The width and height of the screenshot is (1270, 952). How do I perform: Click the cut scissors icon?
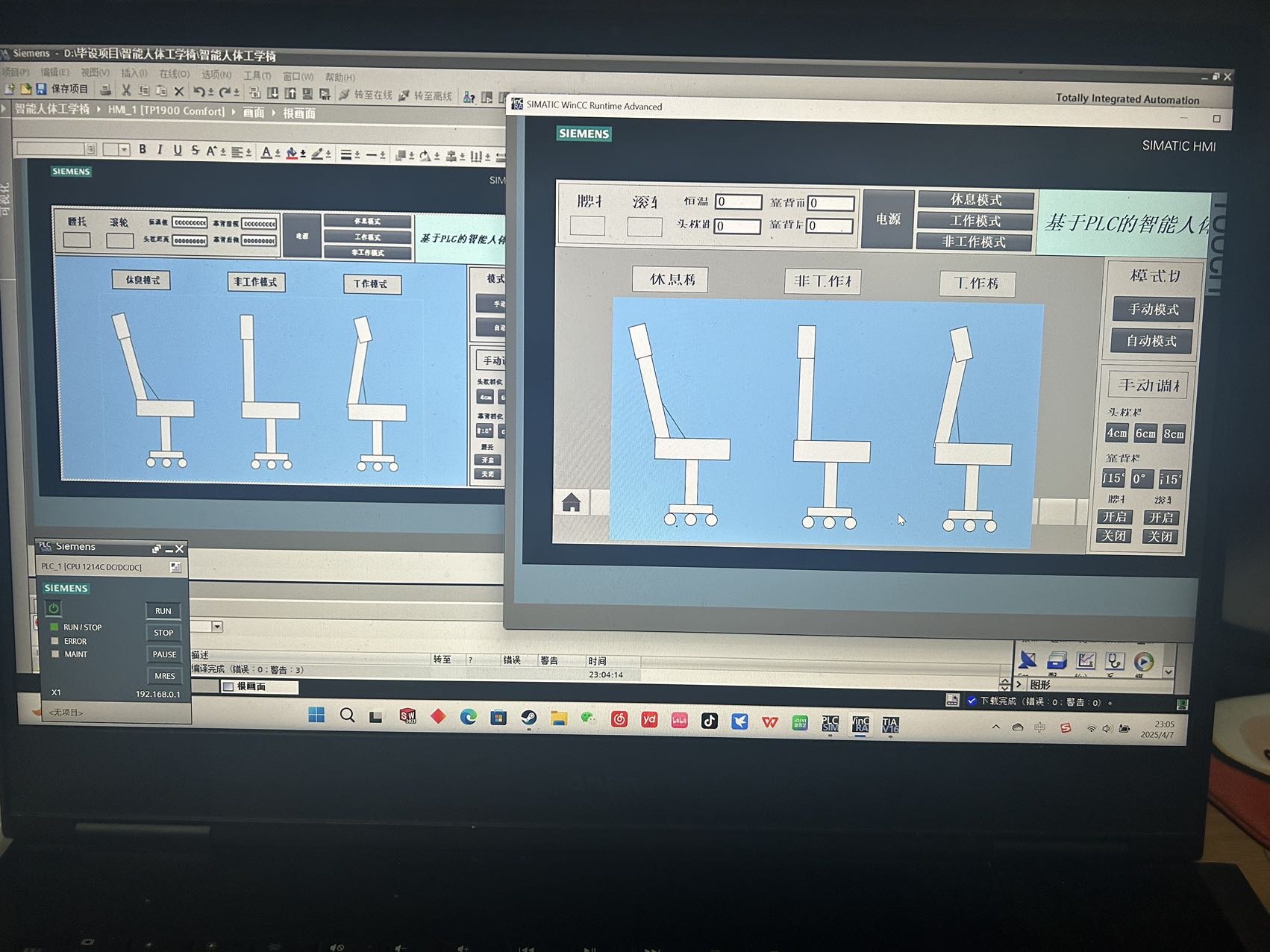(x=126, y=90)
